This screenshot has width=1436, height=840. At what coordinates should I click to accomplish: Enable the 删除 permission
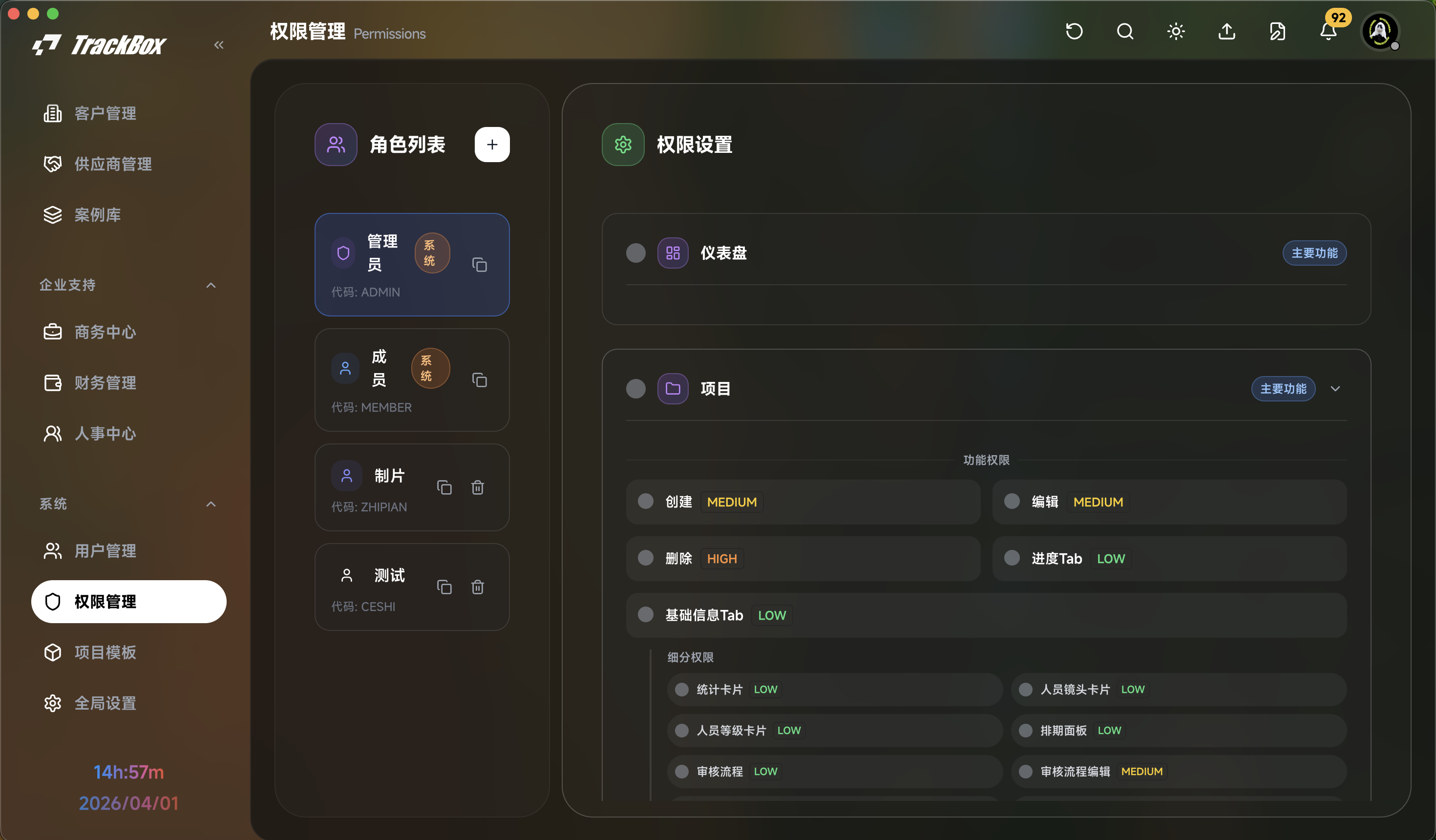(x=645, y=558)
